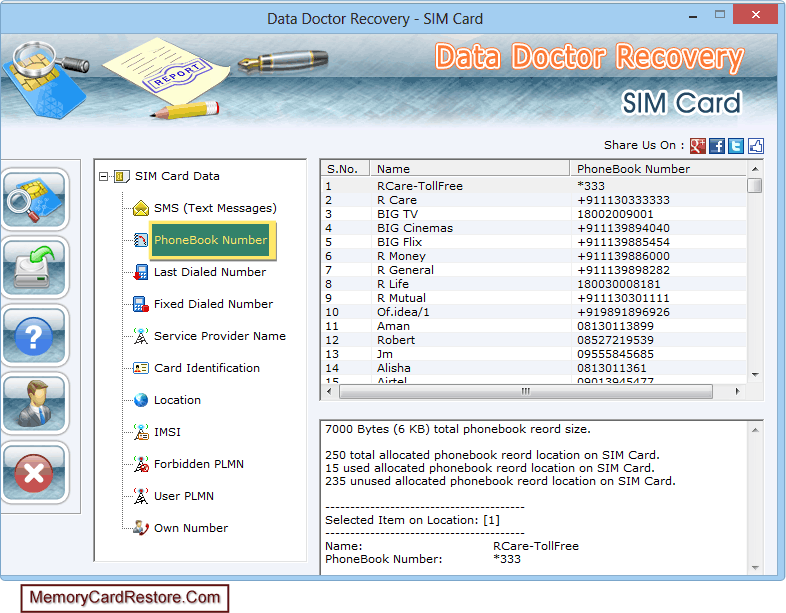Select PhoneBook Number tree item

click(211, 240)
